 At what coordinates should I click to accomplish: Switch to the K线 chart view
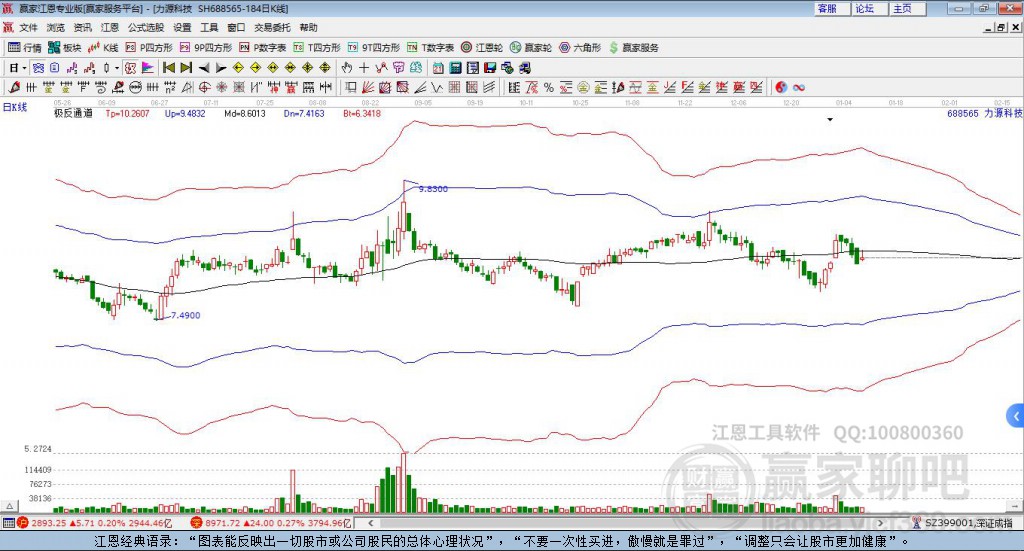click(x=103, y=48)
